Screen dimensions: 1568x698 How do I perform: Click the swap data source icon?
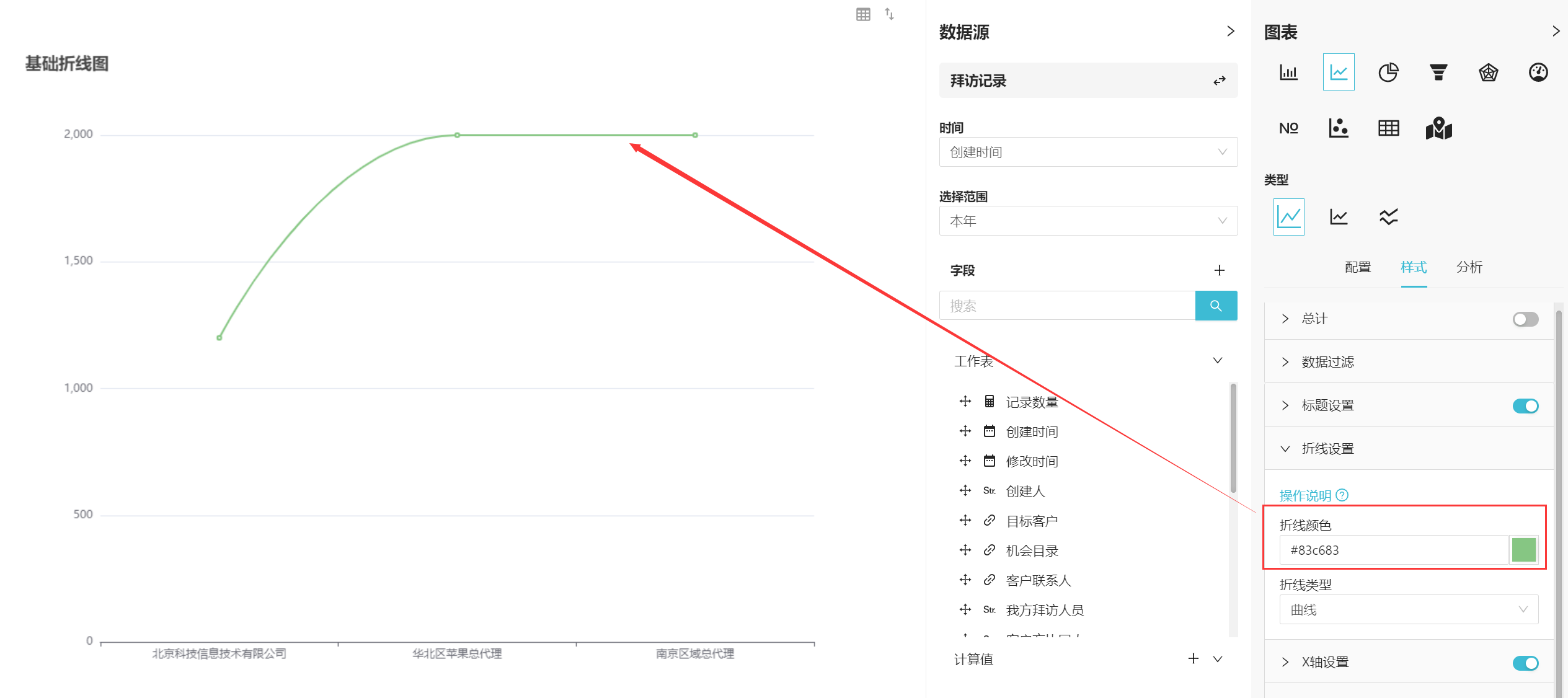pyautogui.click(x=1219, y=81)
